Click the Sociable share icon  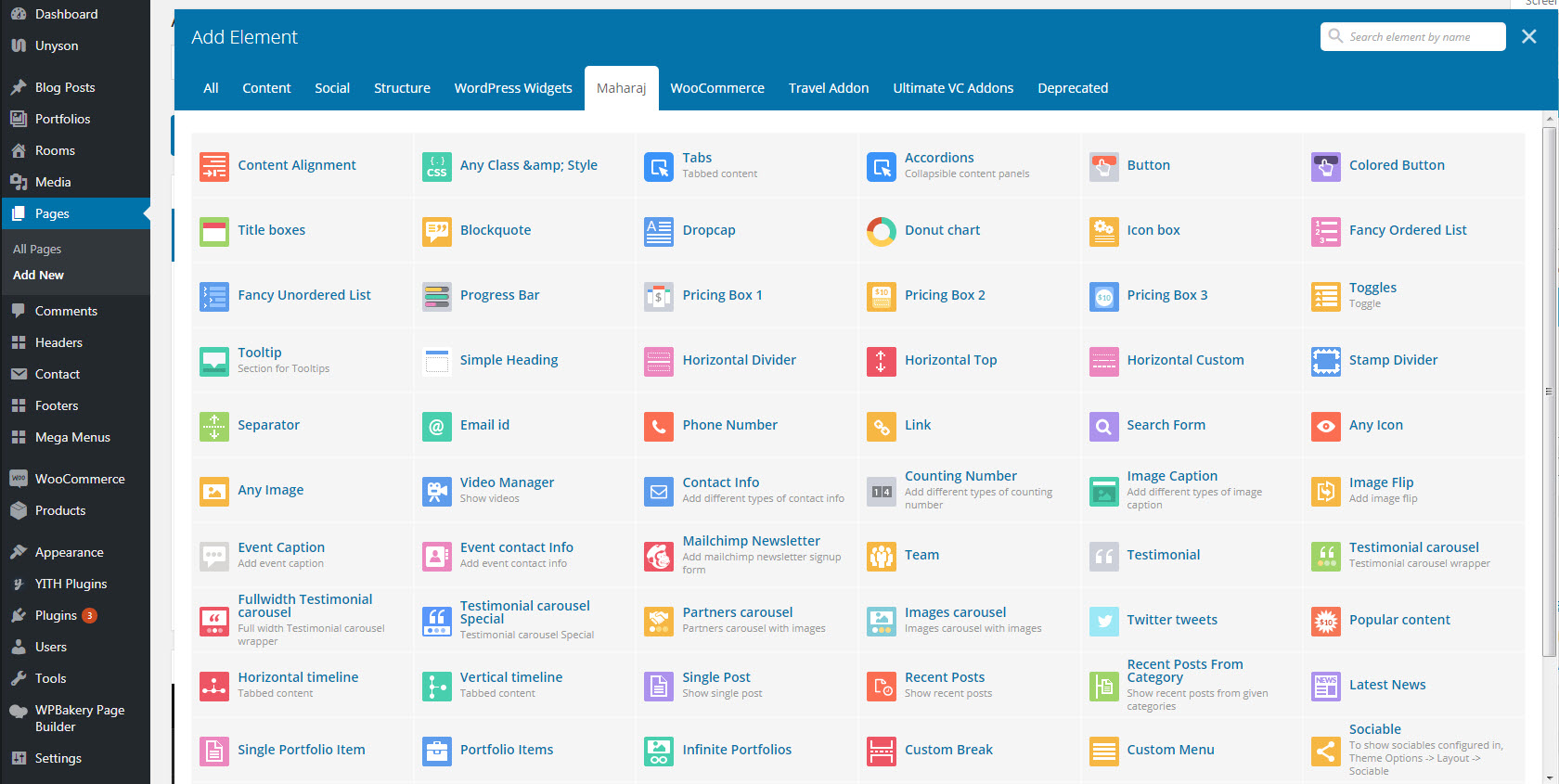click(1325, 750)
